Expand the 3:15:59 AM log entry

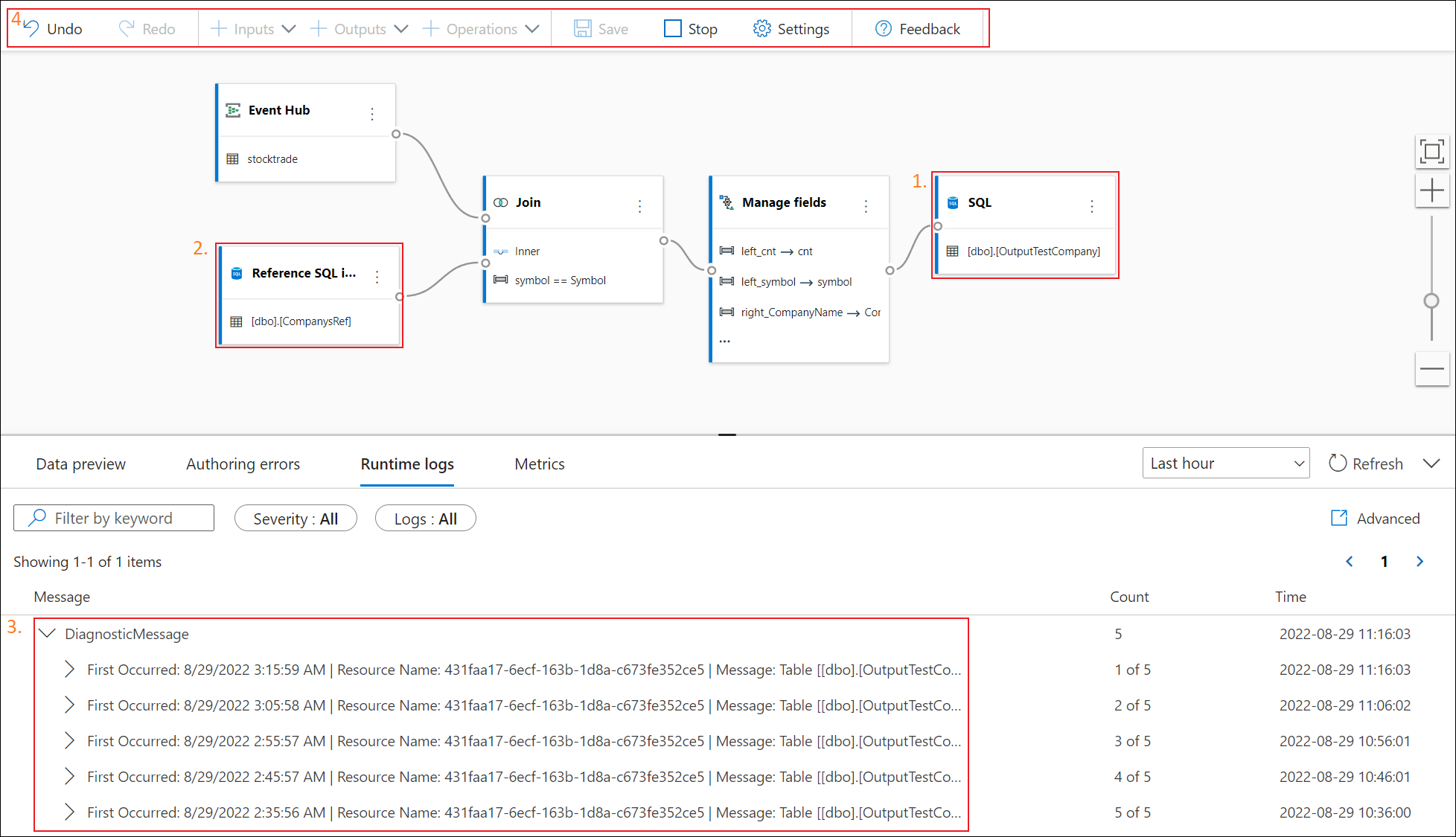[x=69, y=670]
